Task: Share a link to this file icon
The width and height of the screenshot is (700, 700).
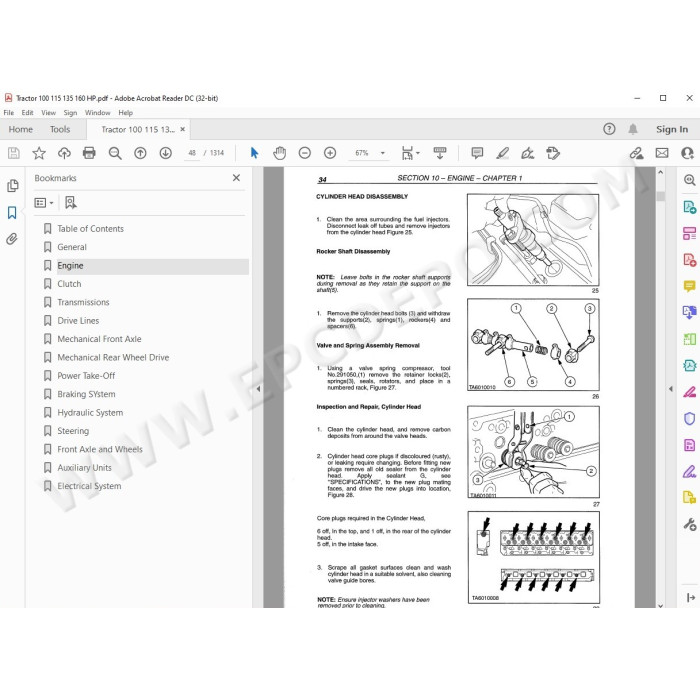Action: (x=637, y=153)
